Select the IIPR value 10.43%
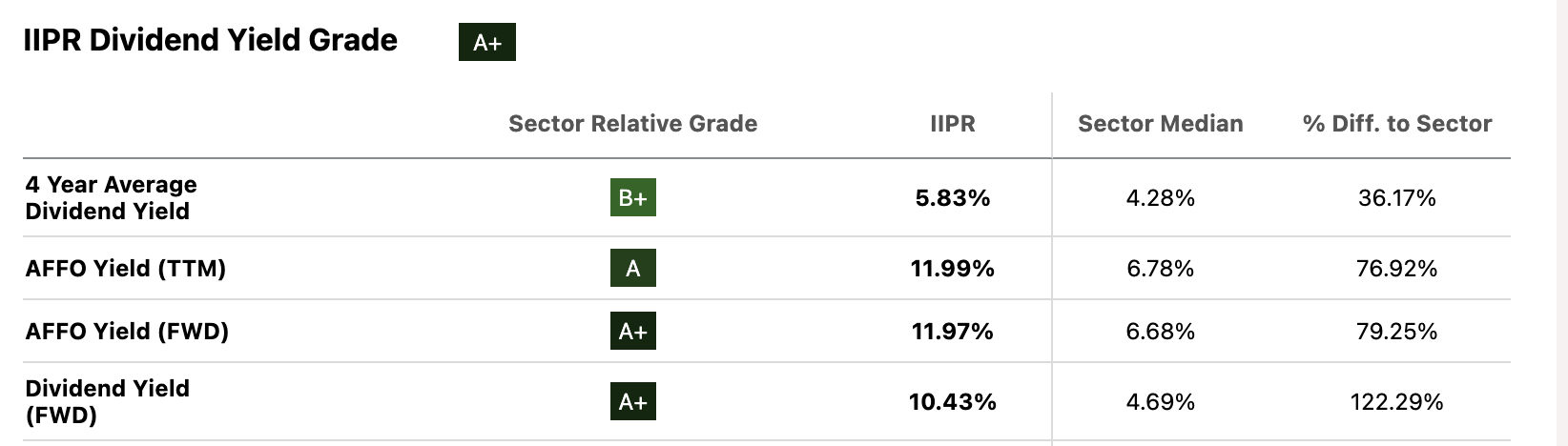This screenshot has height=446, width=1568. (952, 402)
